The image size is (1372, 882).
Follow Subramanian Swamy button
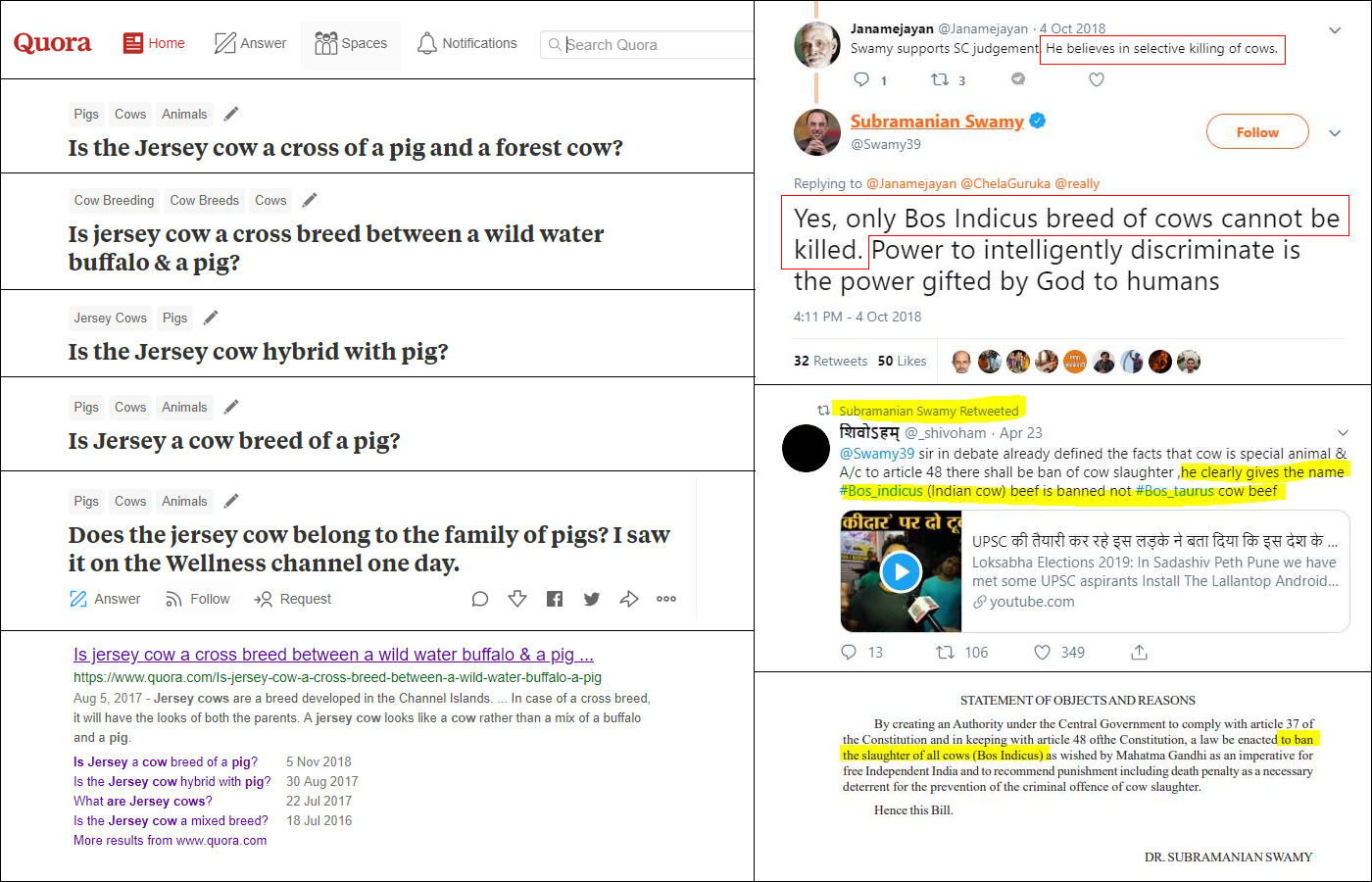[x=1257, y=132]
